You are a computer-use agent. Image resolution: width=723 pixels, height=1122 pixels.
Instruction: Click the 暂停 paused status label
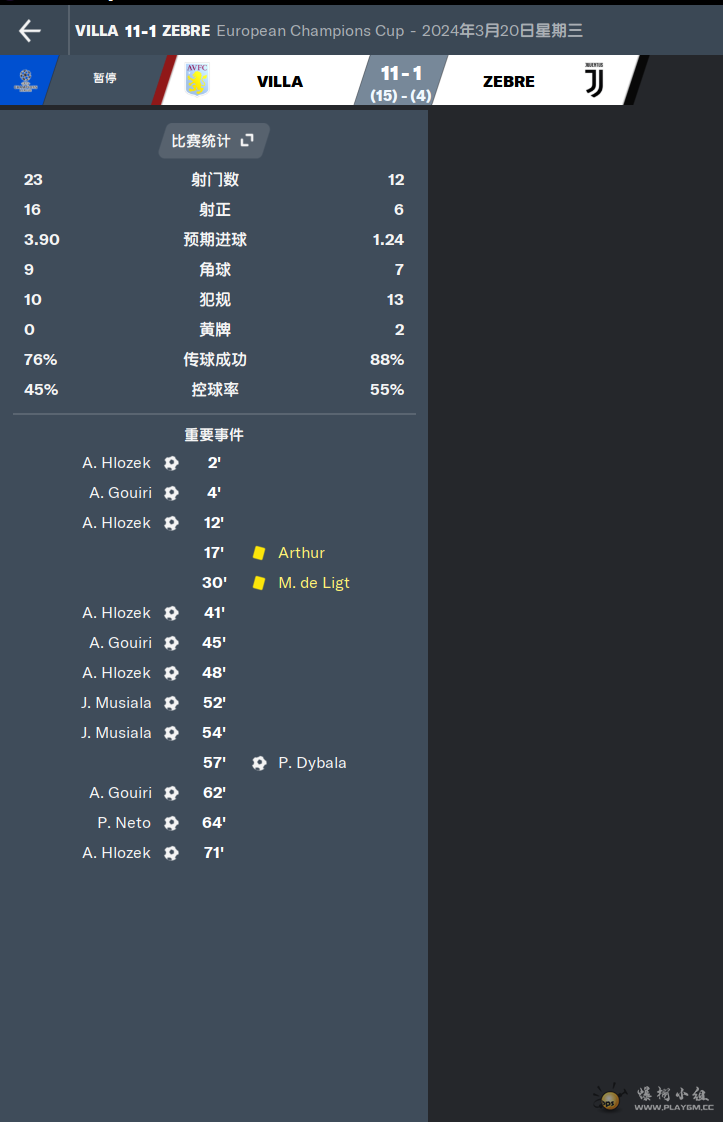click(105, 78)
